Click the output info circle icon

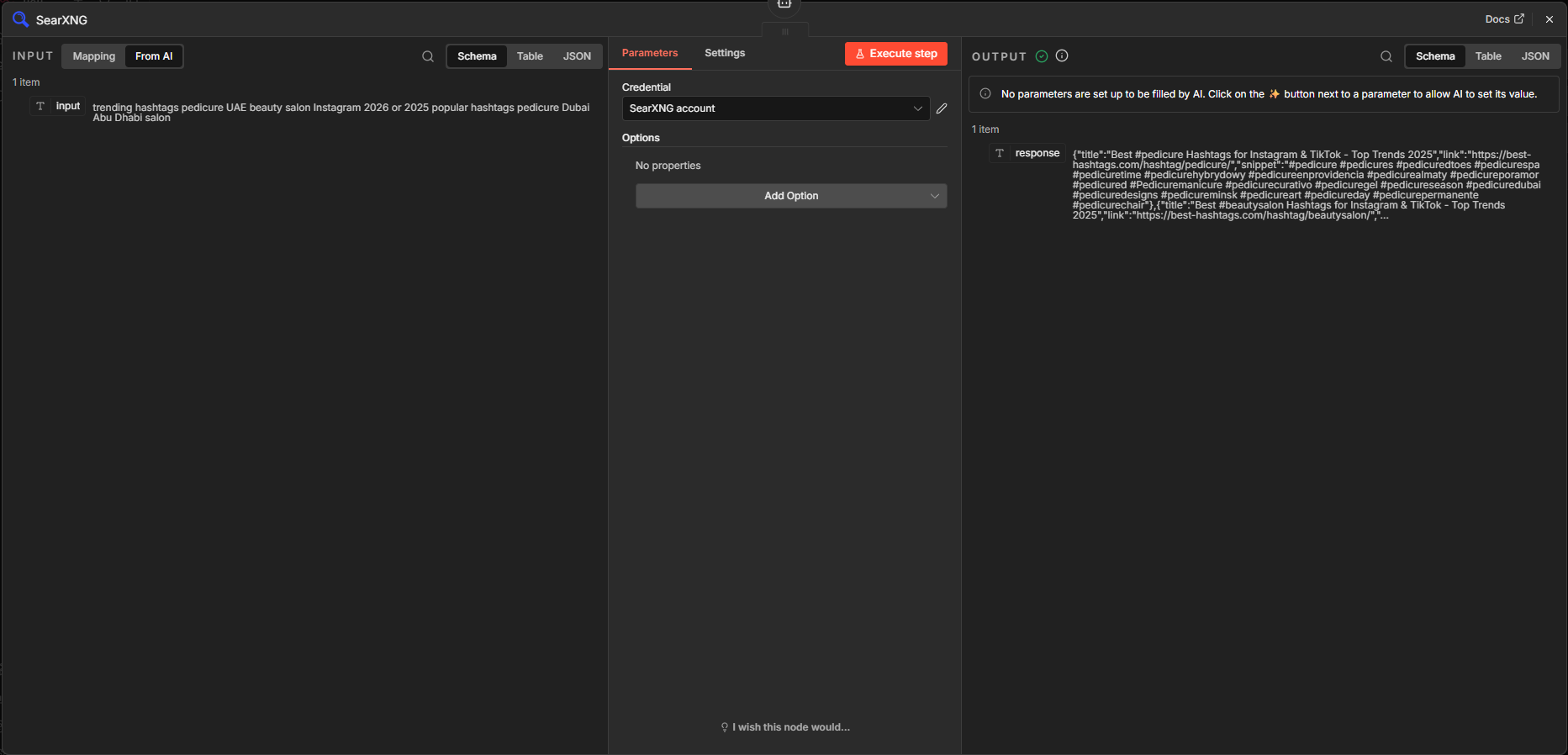click(1062, 55)
